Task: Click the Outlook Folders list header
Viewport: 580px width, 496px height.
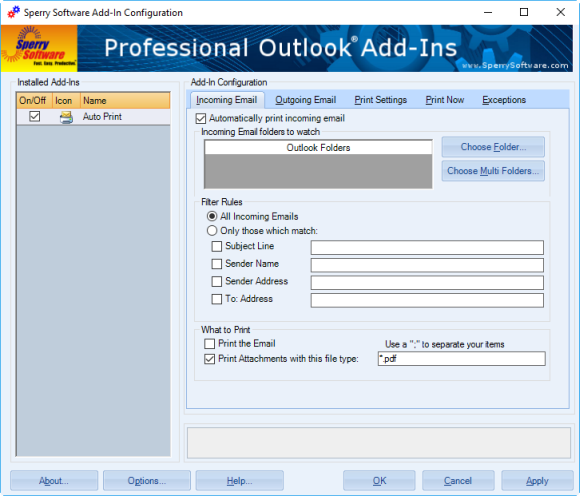Action: [x=318, y=148]
